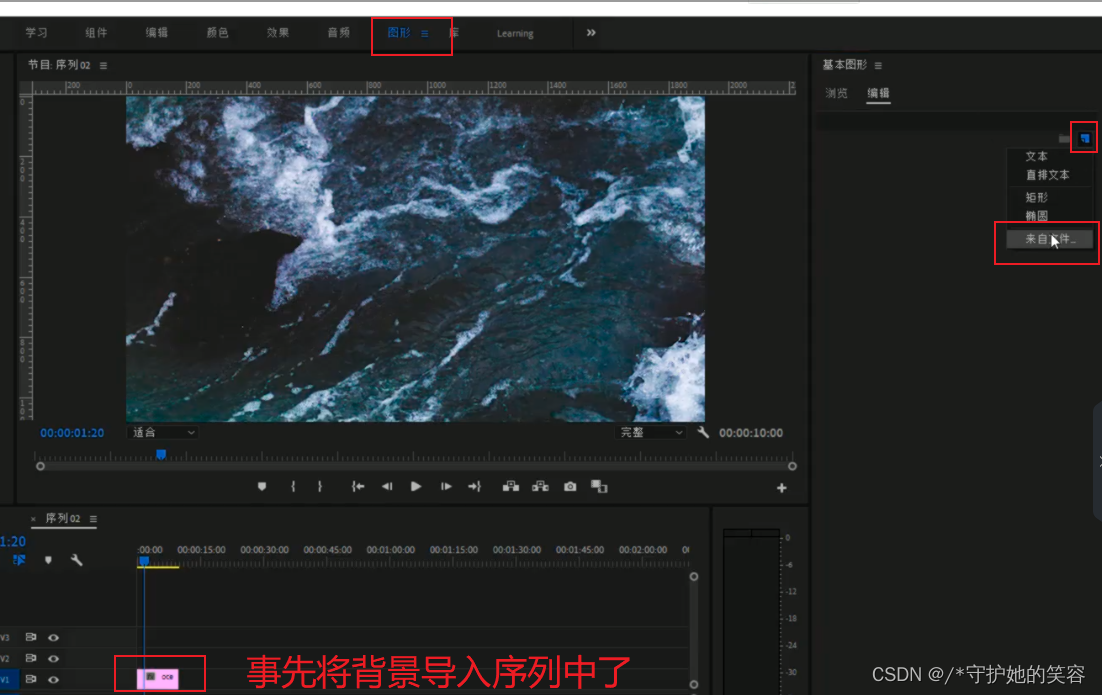Open the 浏览 tab in Essential Graphics
This screenshot has height=695, width=1102.
tap(836, 93)
